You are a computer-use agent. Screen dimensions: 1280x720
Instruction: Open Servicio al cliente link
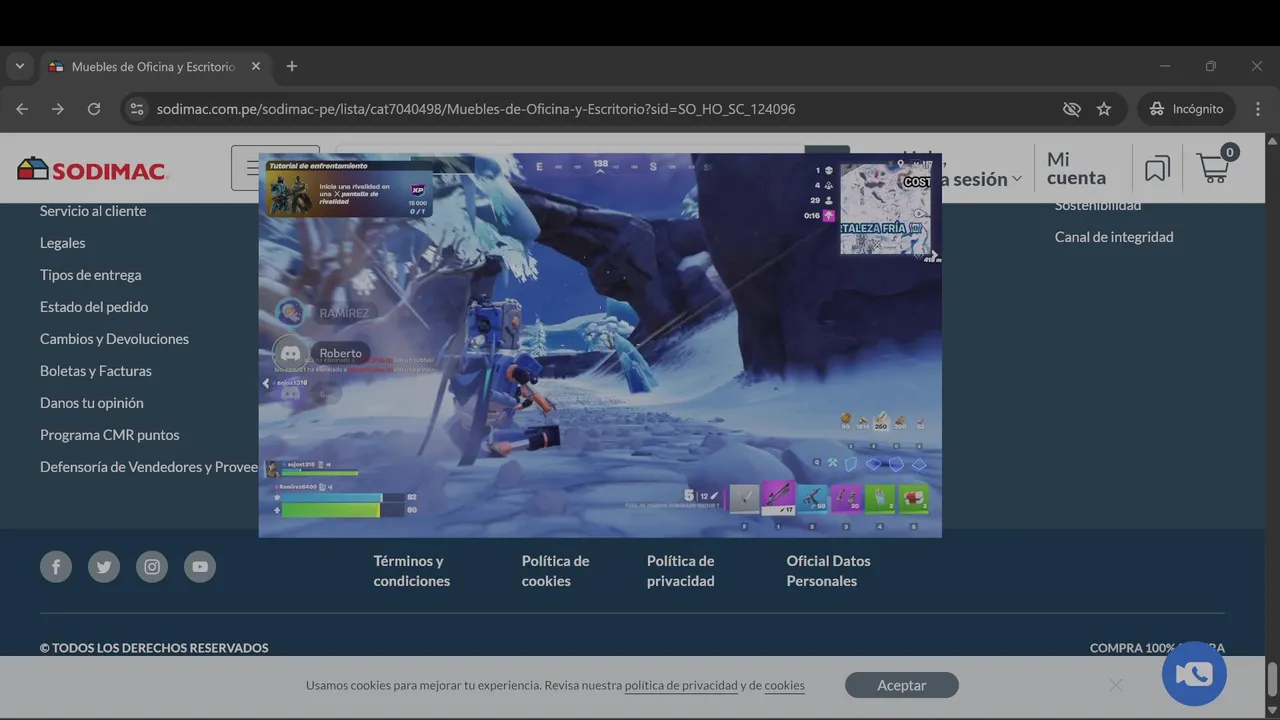[93, 211]
